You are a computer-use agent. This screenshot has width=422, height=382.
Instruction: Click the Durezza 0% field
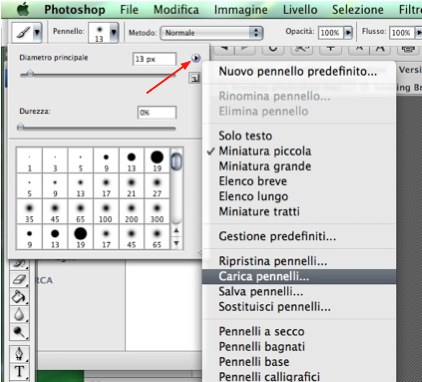pos(157,113)
